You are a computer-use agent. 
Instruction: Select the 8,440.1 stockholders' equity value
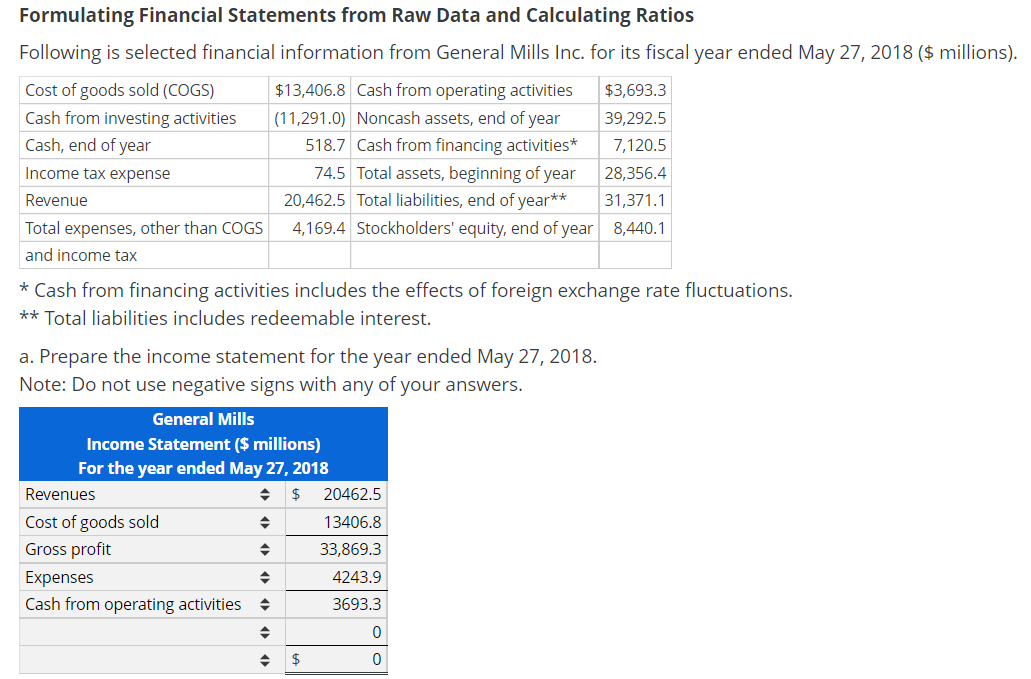[635, 228]
